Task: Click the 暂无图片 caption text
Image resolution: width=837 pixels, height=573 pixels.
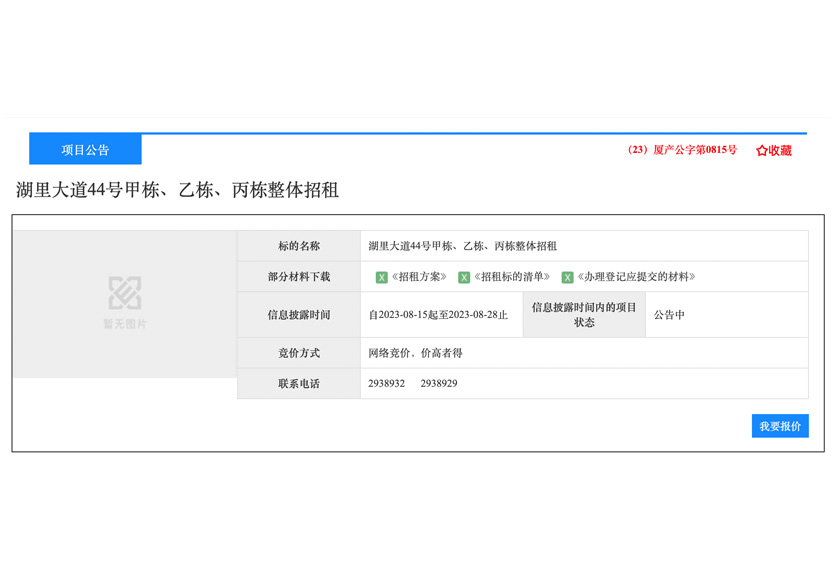Action: (125, 324)
